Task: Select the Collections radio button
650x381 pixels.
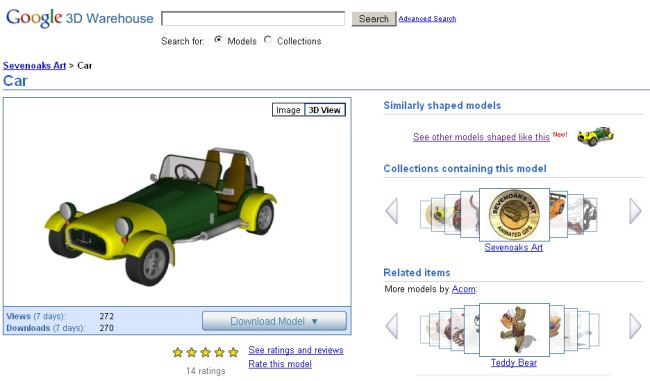Action: click(x=268, y=39)
